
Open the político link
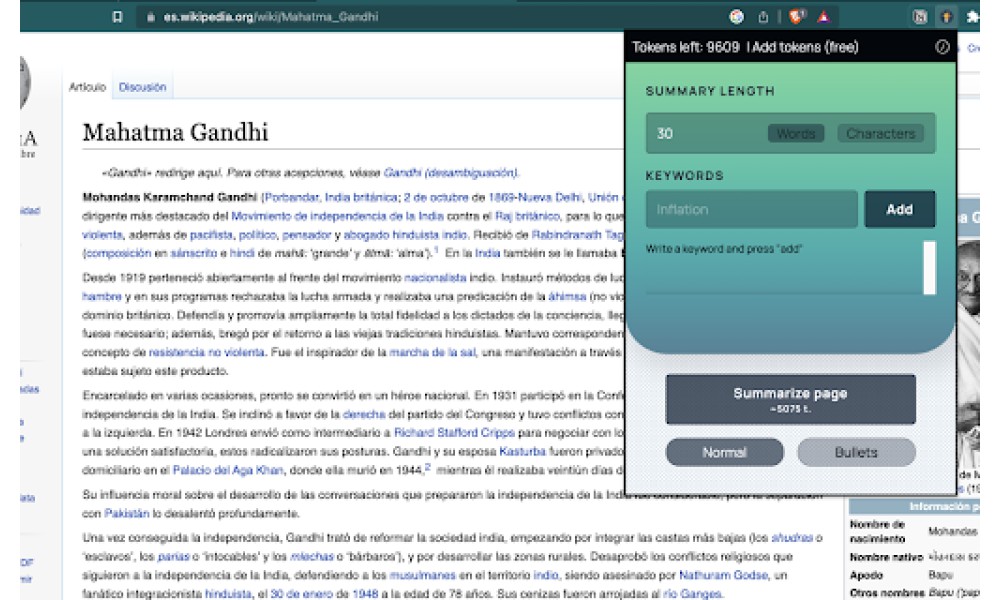coord(258,235)
